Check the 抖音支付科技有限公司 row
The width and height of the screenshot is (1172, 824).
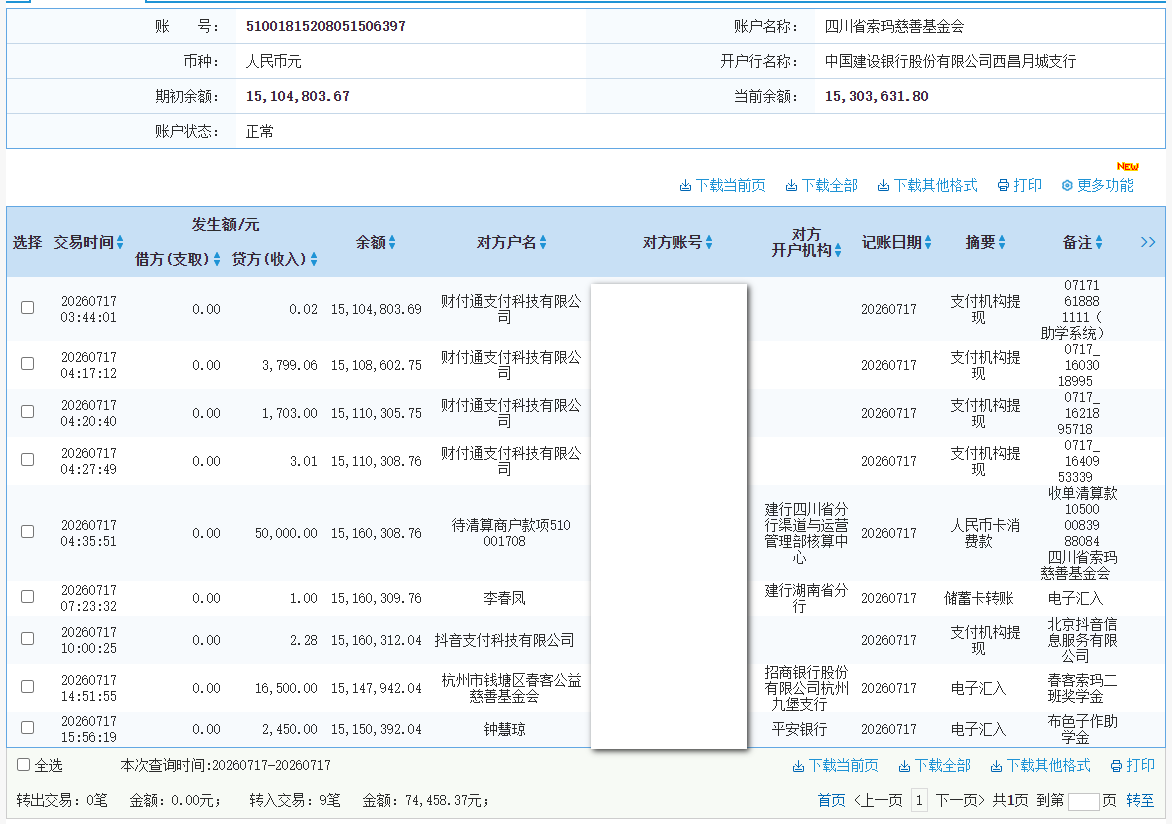pos(28,639)
